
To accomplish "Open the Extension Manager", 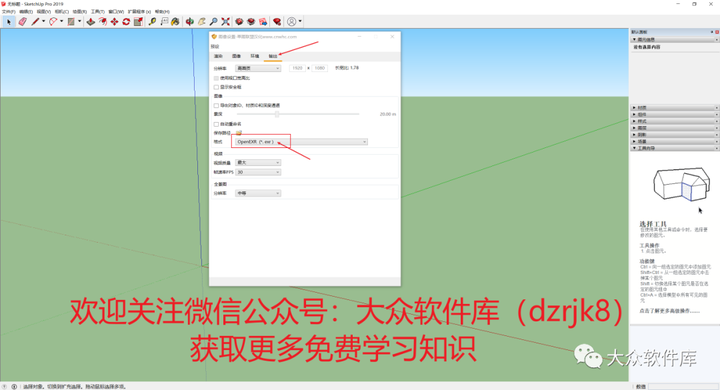I will click(x=277, y=22).
